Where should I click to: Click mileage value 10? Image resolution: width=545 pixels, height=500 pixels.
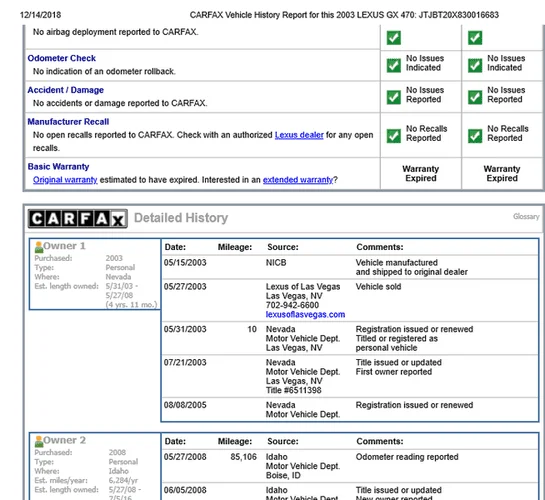point(252,329)
